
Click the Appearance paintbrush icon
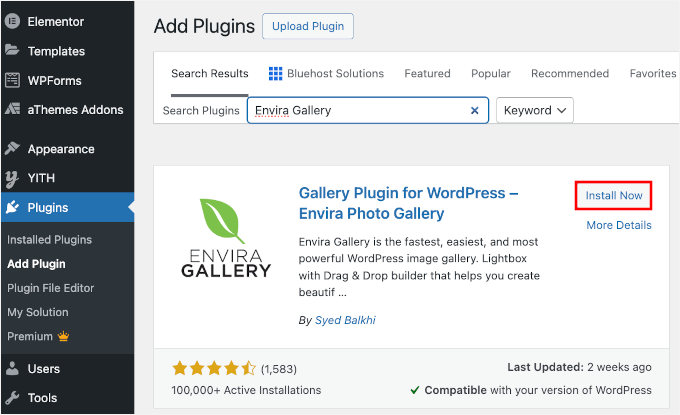click(12, 149)
